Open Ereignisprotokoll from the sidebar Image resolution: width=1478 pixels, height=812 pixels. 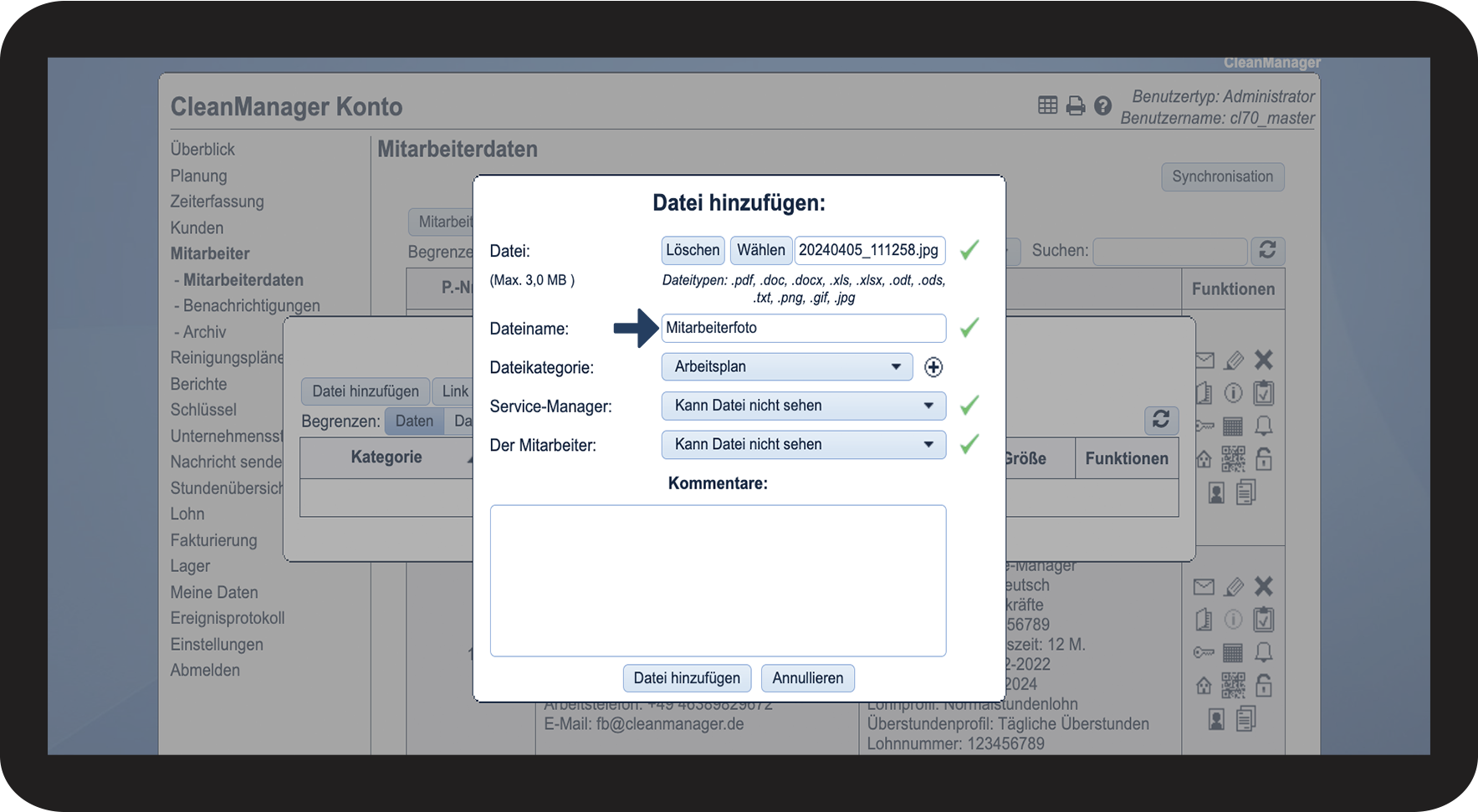pyautogui.click(x=228, y=618)
